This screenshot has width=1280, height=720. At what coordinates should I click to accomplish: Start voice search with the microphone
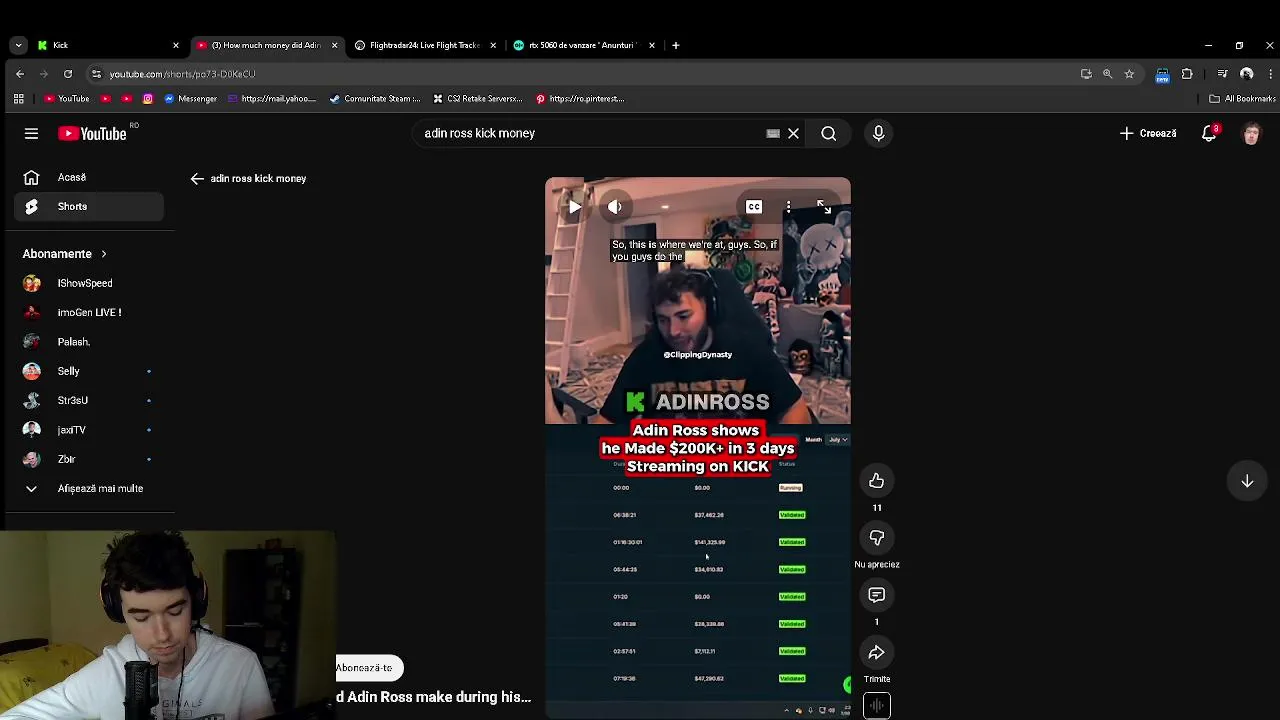878,133
